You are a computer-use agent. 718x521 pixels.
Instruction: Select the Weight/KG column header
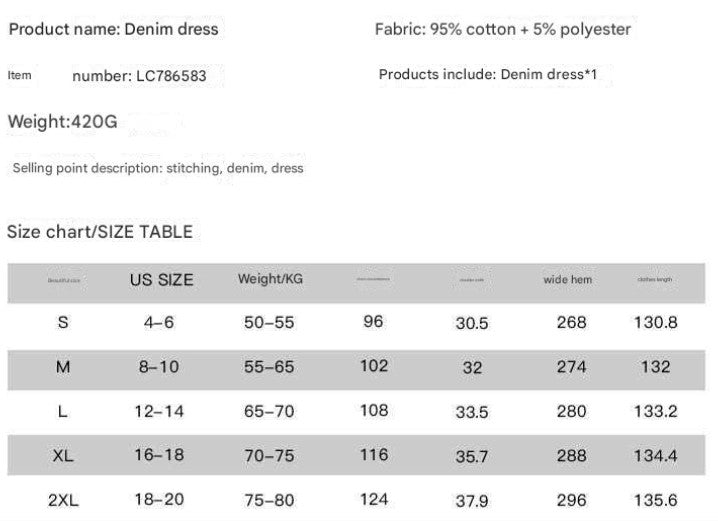coord(270,278)
